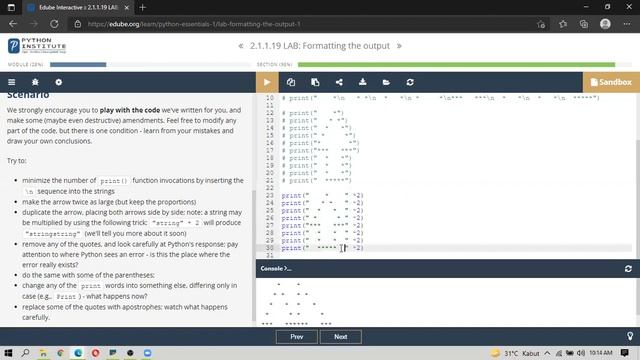Screen dimensions: 640x360
Task: Click the module progress bar
Action: [x=149, y=64]
